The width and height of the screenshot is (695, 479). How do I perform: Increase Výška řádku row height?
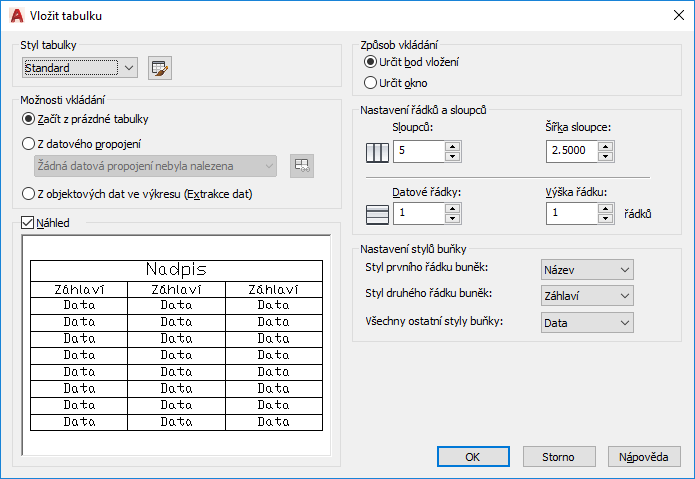[x=605, y=209]
